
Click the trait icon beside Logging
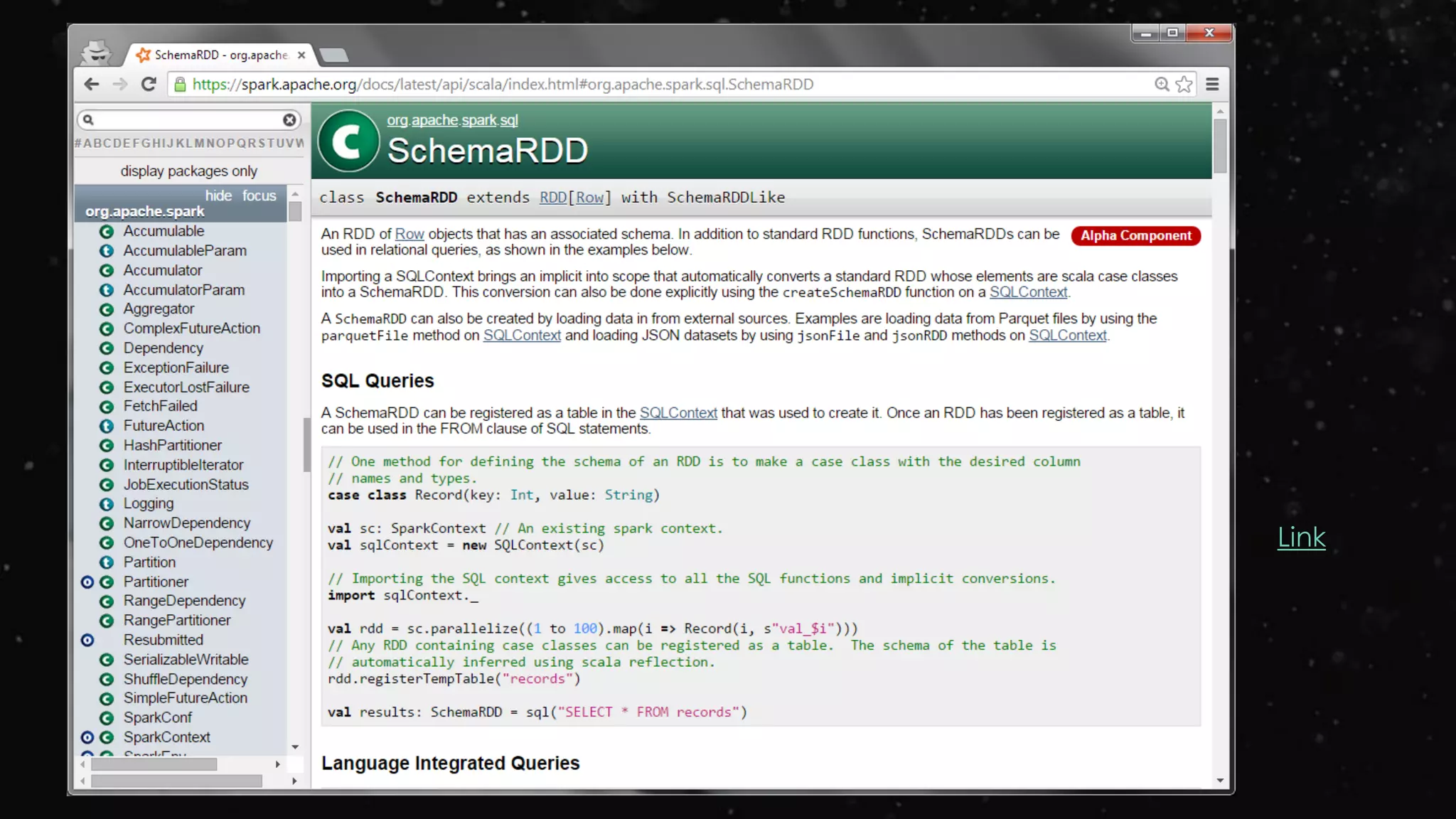tap(107, 504)
